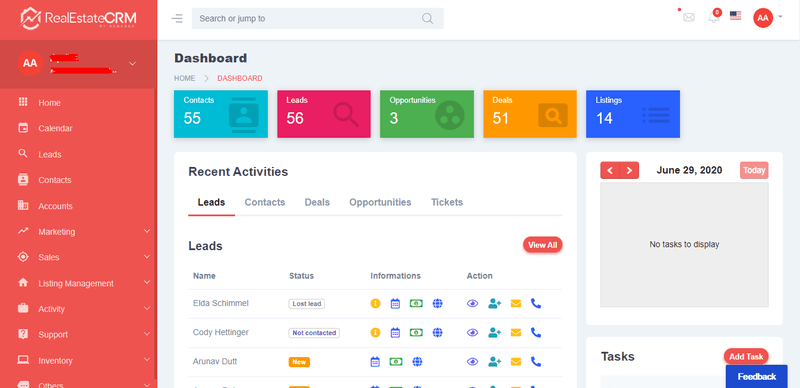View Arunav Dutt lead with eye icon

coord(472,361)
